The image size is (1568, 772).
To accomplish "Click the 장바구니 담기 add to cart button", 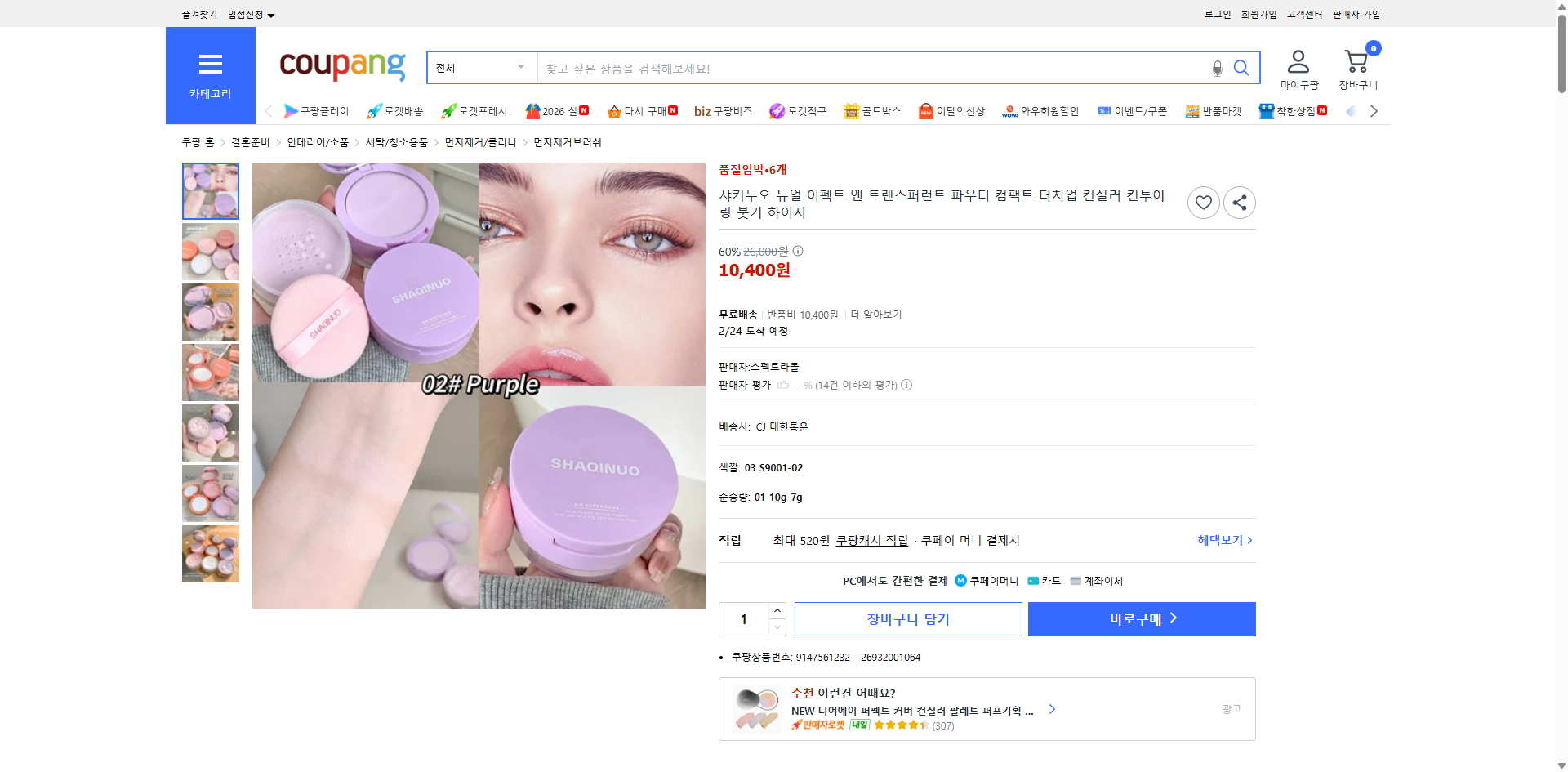I will [x=907, y=618].
